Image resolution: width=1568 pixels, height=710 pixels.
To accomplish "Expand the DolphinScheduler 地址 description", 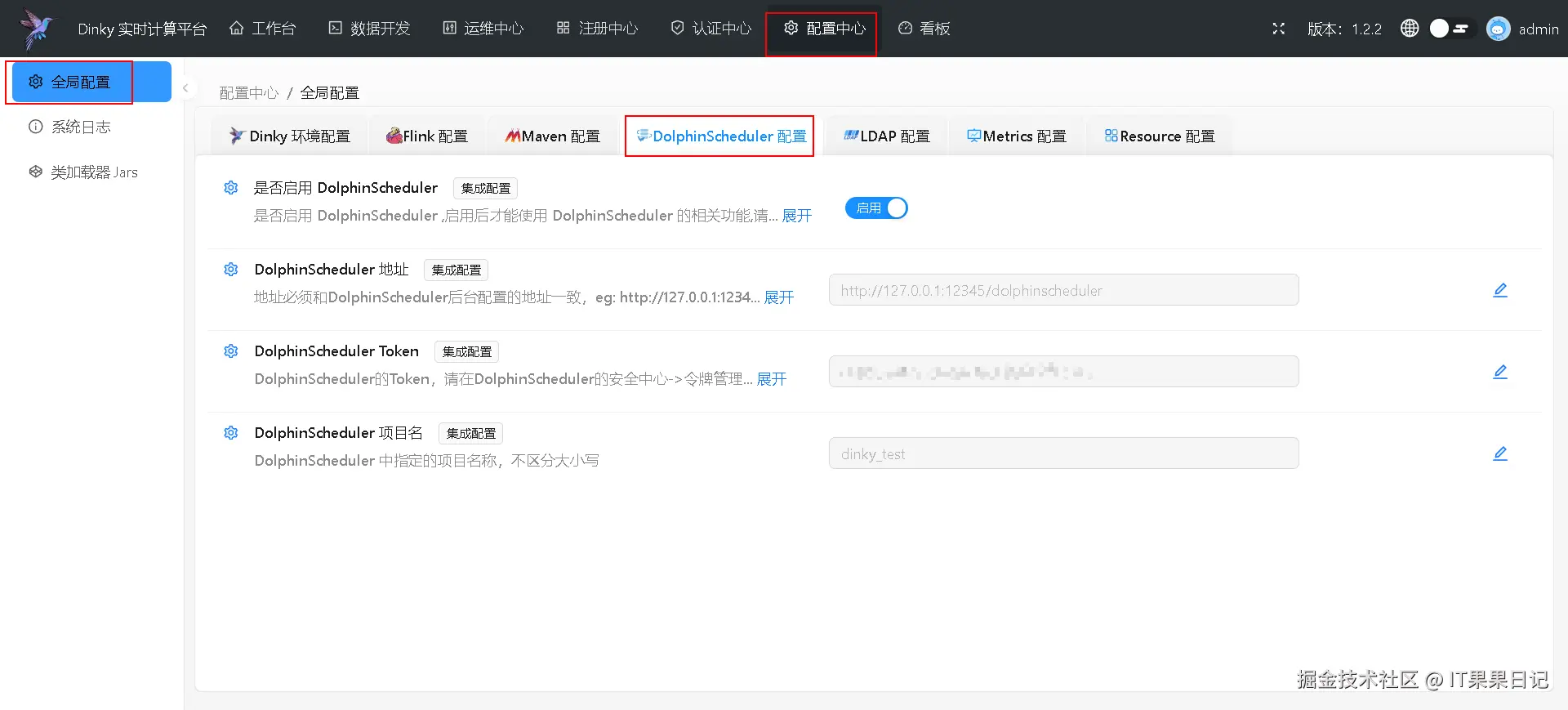I will [779, 297].
